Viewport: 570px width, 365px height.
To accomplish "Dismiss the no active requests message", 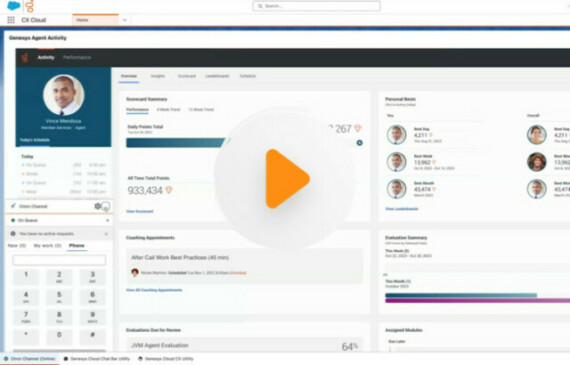I will pyautogui.click(x=106, y=234).
